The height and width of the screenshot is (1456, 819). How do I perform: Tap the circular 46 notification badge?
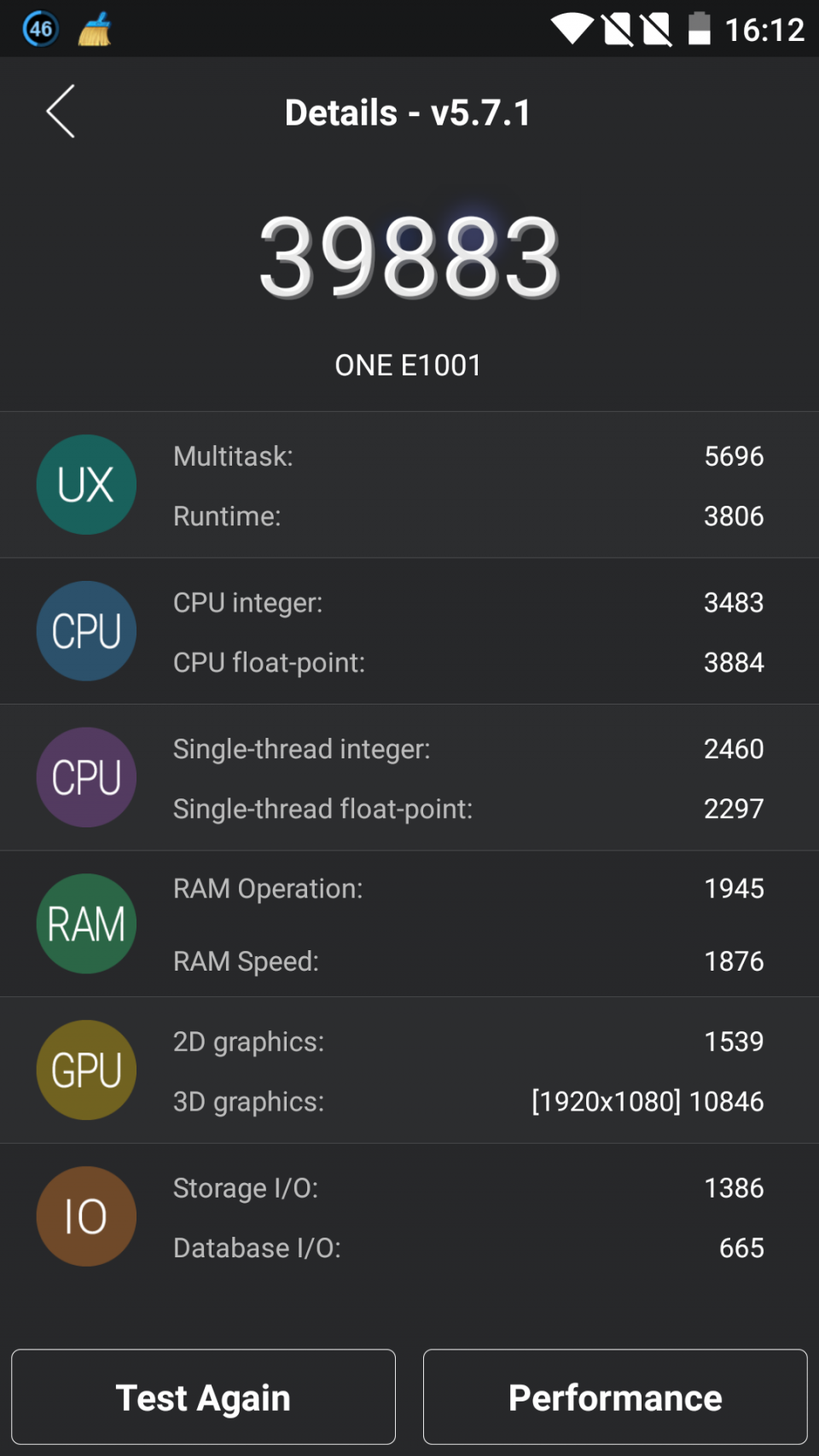(39, 28)
